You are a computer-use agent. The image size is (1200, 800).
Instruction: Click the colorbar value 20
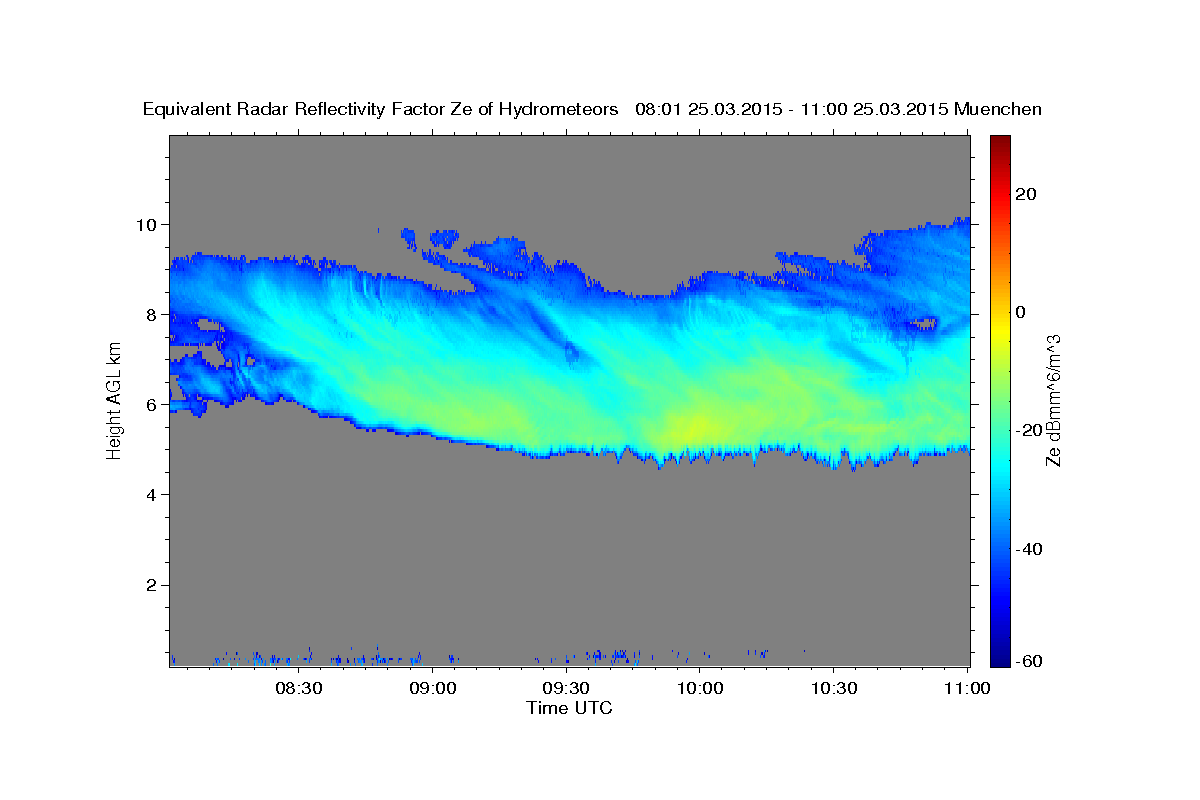[x=1026, y=194]
